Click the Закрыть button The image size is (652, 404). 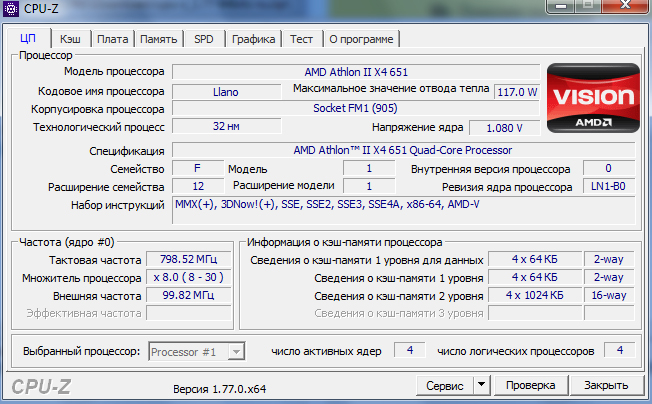[x=606, y=385]
